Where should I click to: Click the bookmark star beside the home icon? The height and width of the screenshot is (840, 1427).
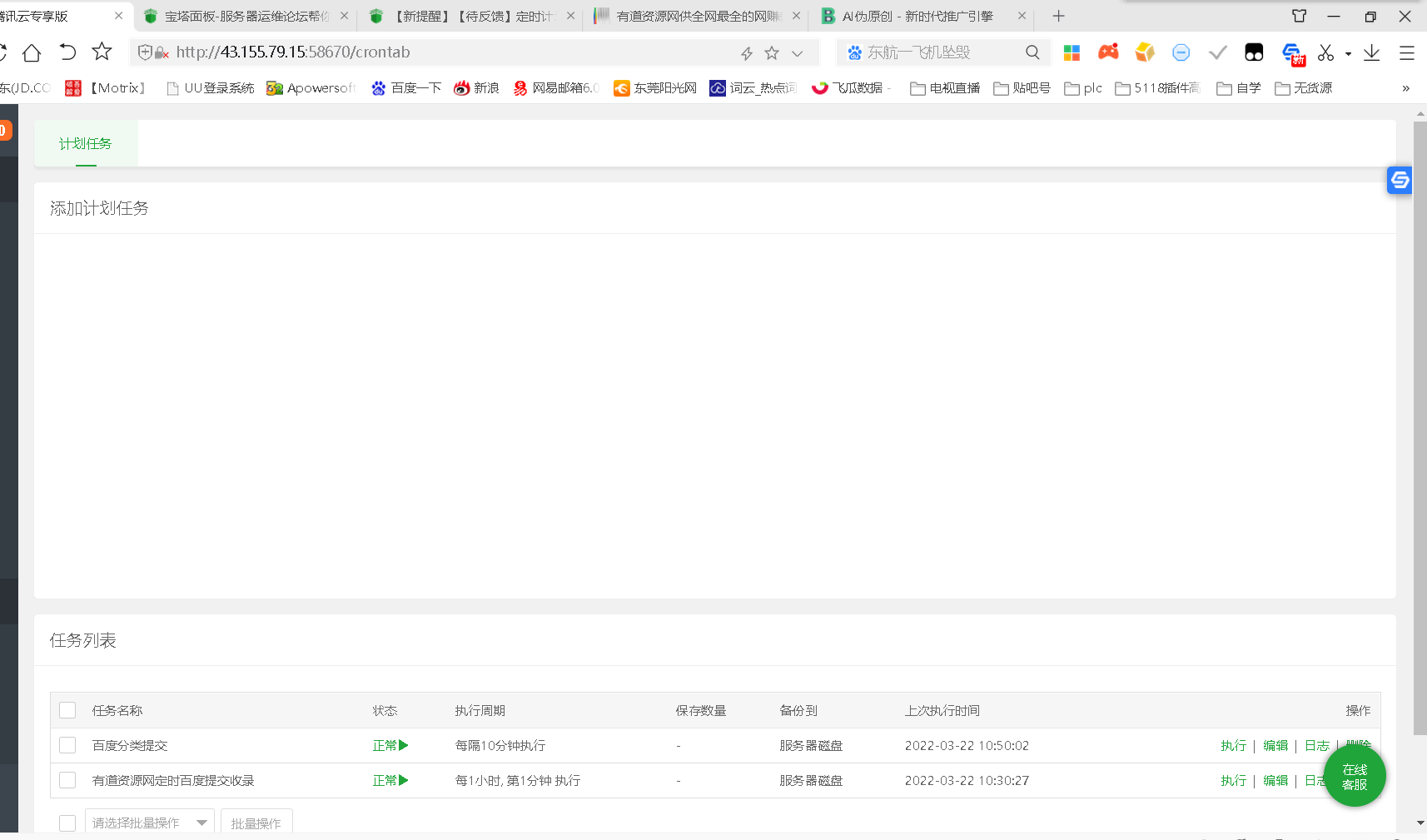click(x=102, y=52)
